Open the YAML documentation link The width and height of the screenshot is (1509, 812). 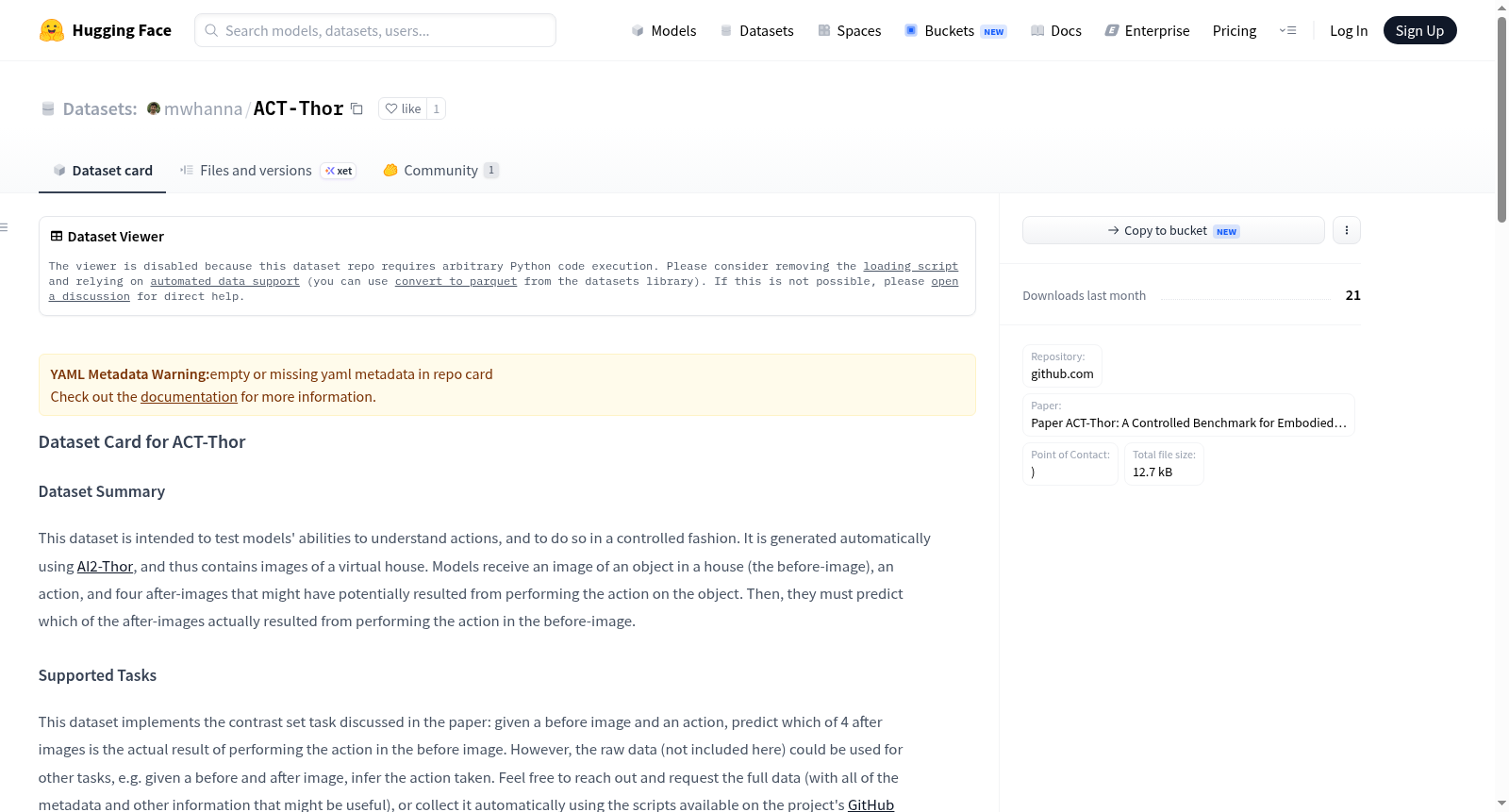[189, 397]
